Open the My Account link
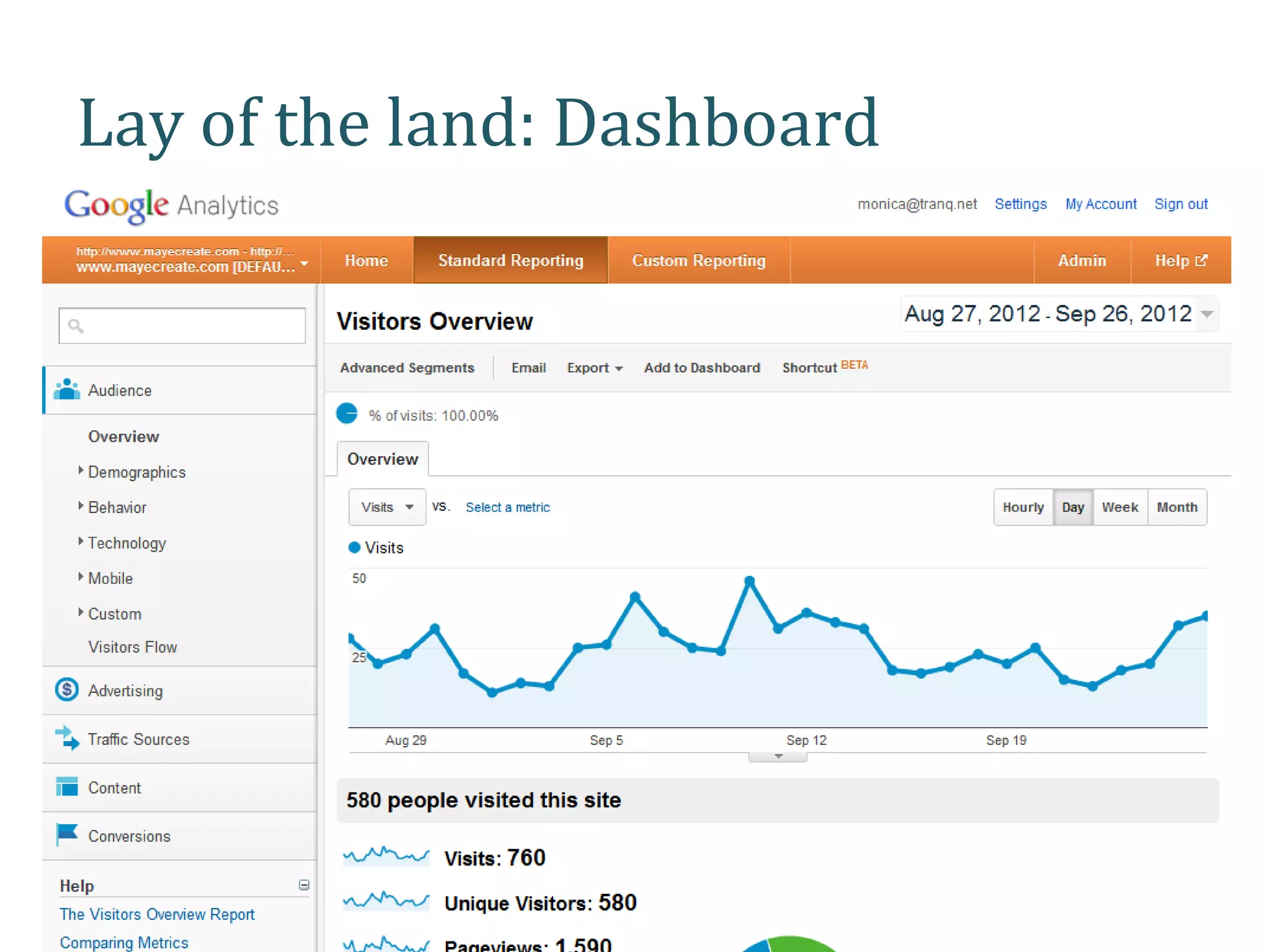The image size is (1270, 952). 1101,204
